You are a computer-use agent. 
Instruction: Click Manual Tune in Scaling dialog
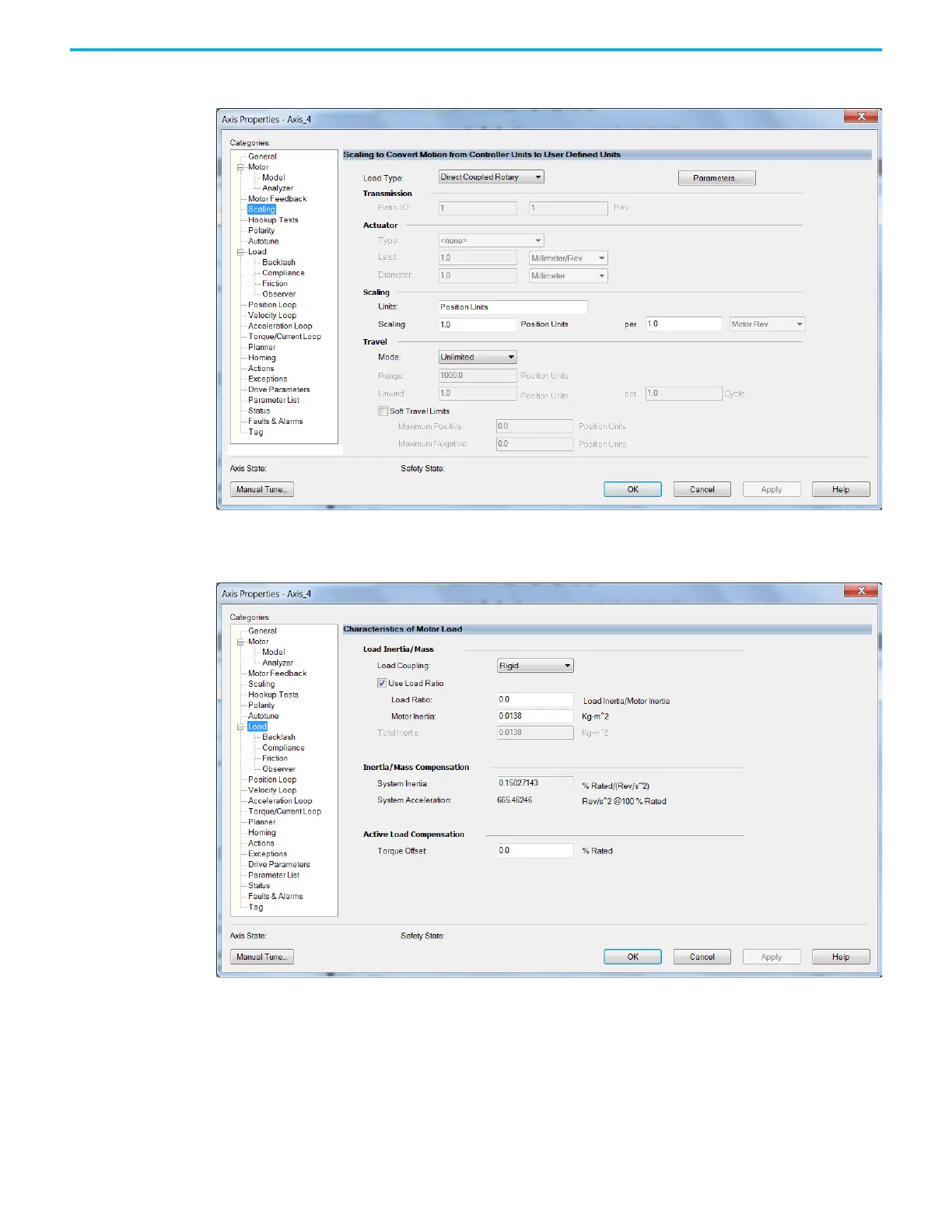point(262,489)
